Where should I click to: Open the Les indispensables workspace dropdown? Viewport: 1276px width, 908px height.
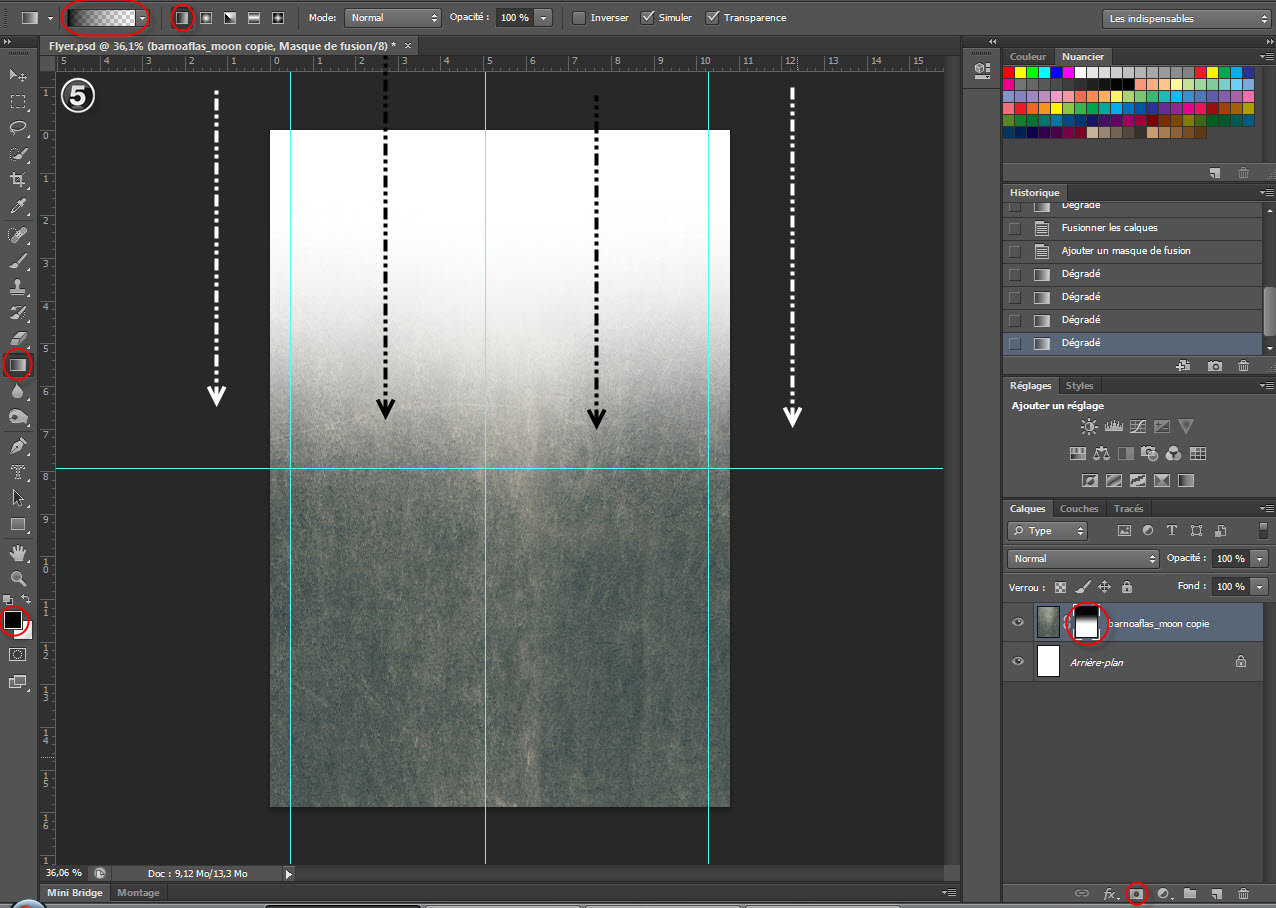[x=1185, y=18]
